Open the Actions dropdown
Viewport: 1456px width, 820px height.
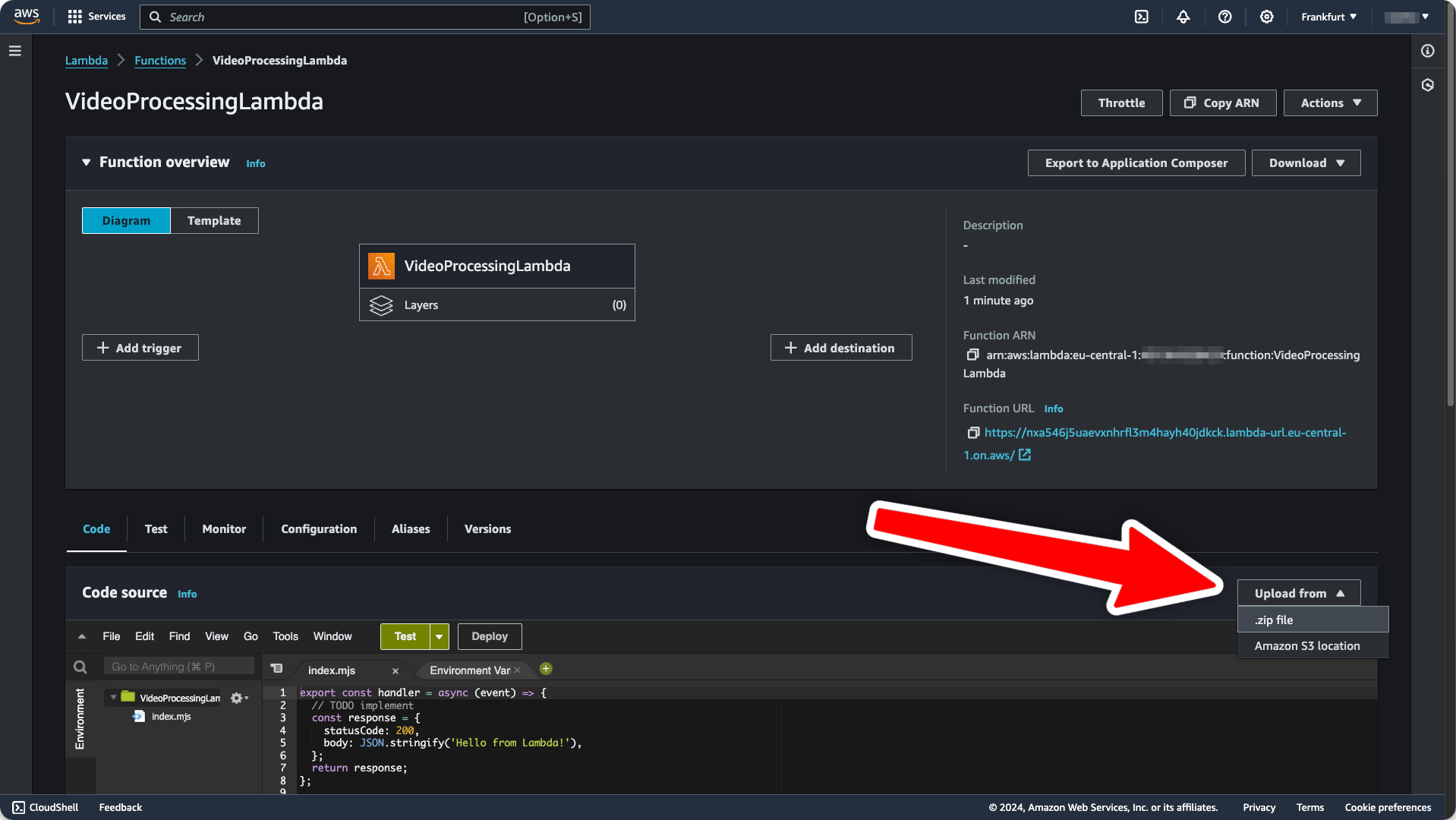click(1330, 103)
